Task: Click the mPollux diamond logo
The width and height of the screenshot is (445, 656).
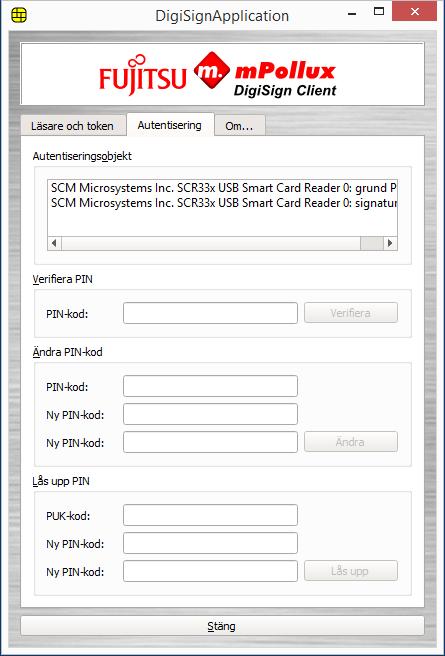Action: click(x=212, y=70)
